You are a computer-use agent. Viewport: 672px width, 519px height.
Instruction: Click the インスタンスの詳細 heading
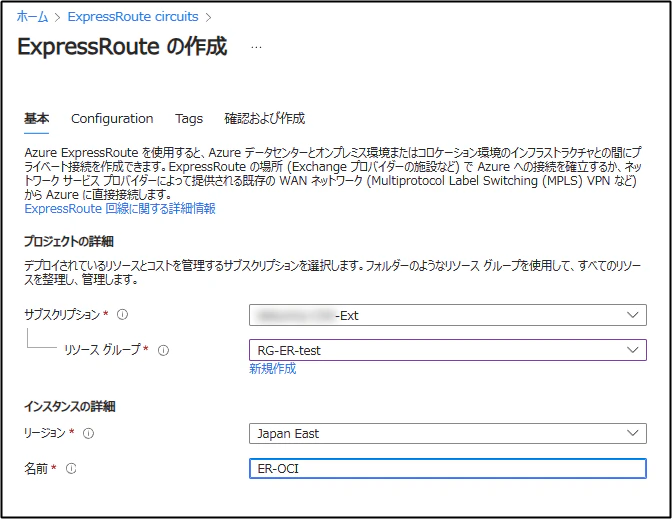(69, 406)
